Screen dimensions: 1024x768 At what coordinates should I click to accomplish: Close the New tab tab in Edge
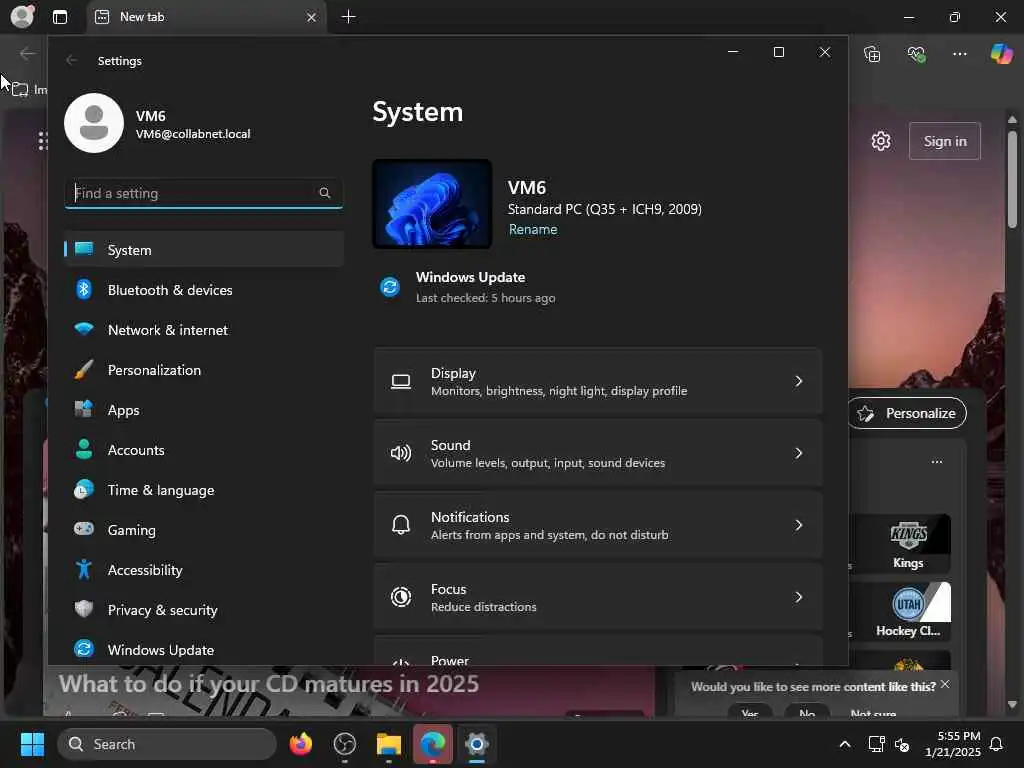coord(312,17)
